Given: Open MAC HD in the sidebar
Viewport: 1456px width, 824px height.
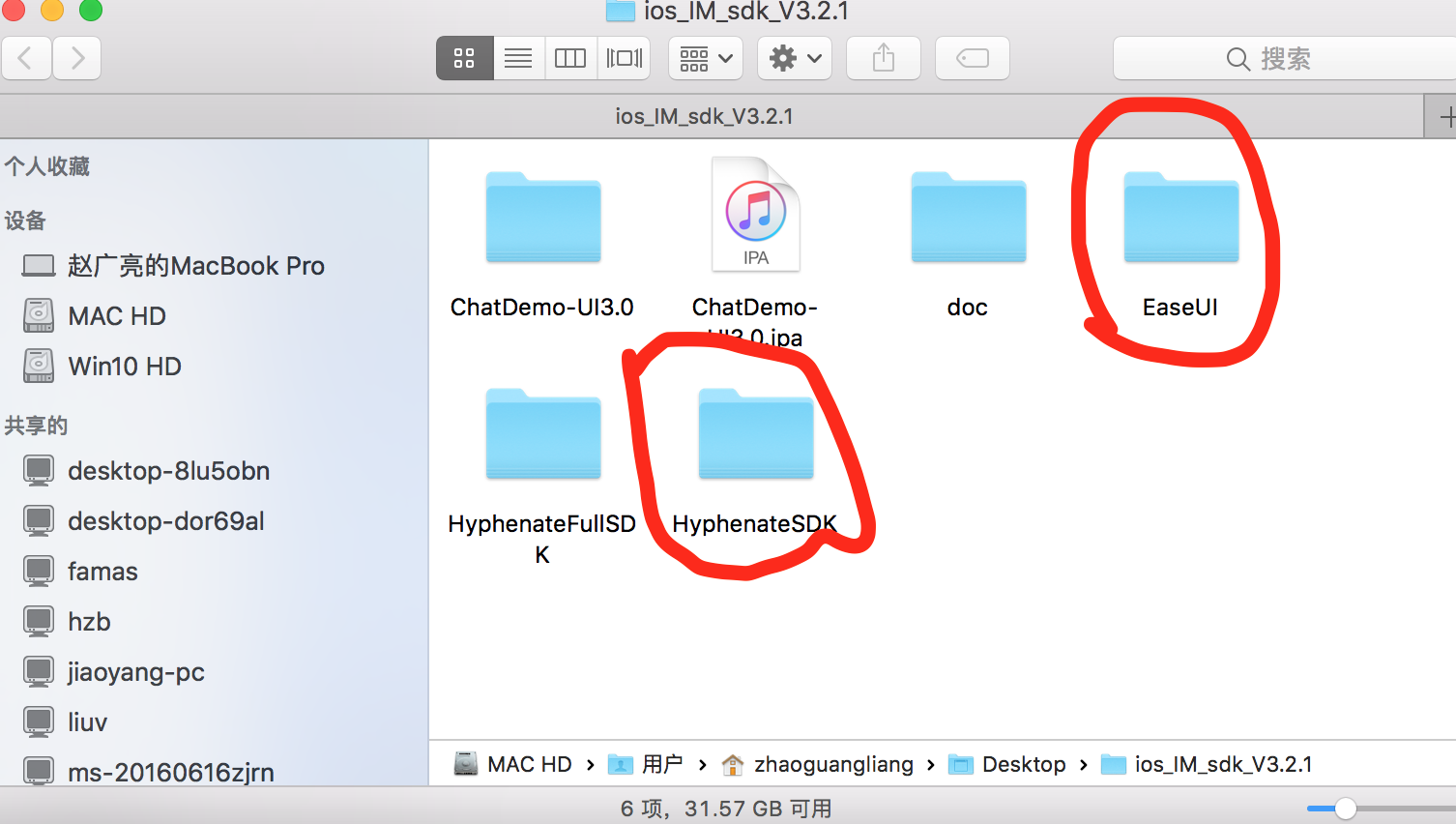Looking at the screenshot, I should (116, 316).
